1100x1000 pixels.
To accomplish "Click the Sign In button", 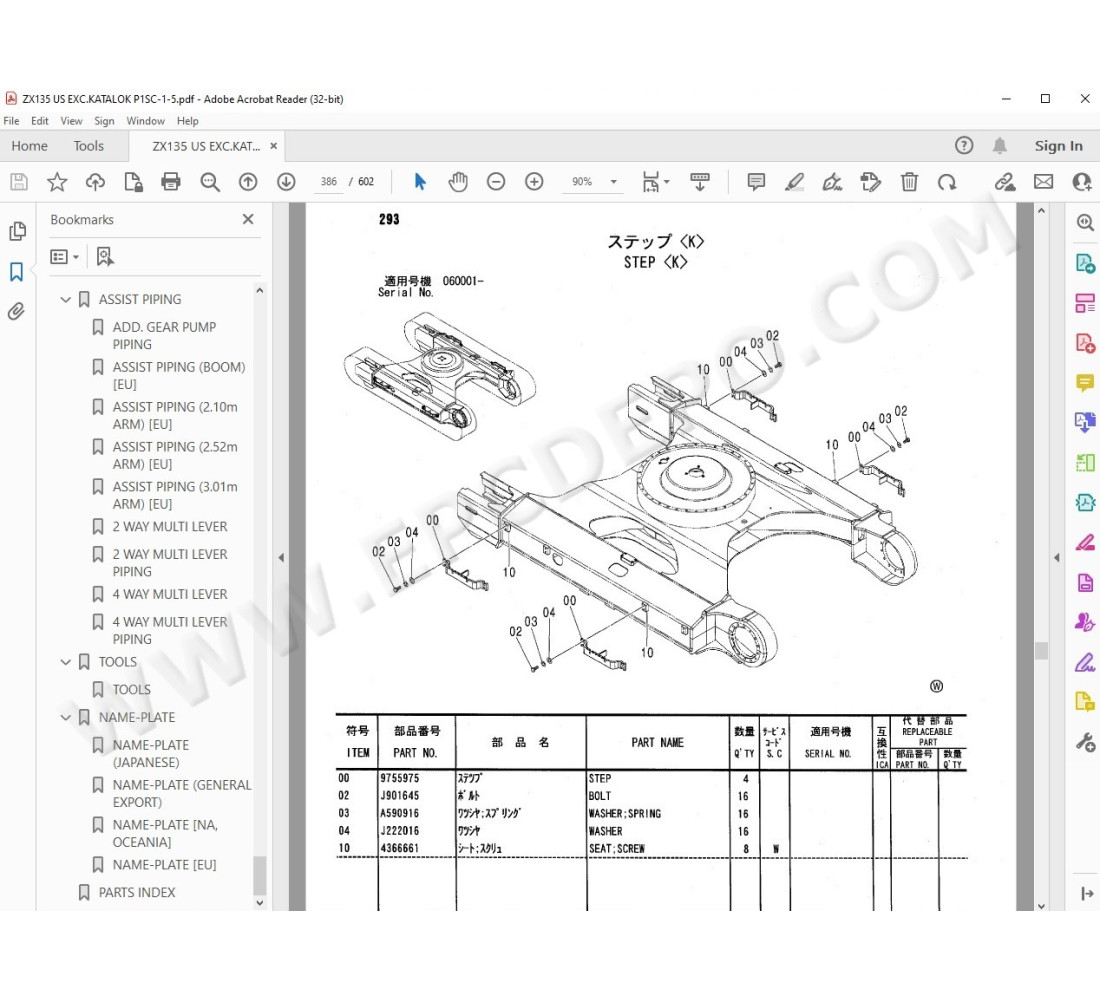I will [x=1058, y=146].
